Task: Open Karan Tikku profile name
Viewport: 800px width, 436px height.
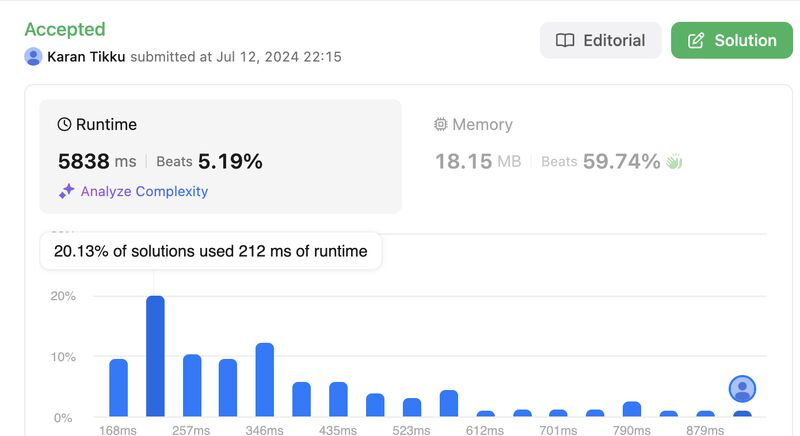Action: pos(86,57)
